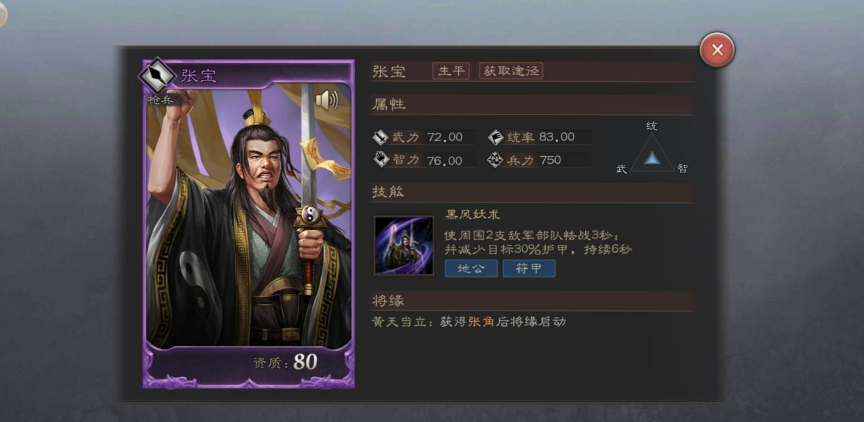Image resolution: width=864 pixels, height=422 pixels.
Task: Select the 地公 skill tag button
Action: click(x=471, y=268)
